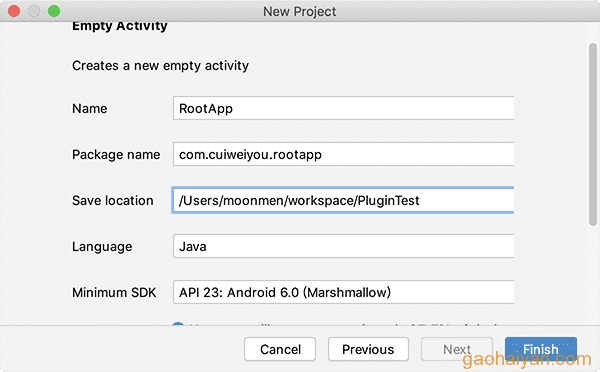Go back with the Previous button
The width and height of the screenshot is (600, 372).
point(368,349)
